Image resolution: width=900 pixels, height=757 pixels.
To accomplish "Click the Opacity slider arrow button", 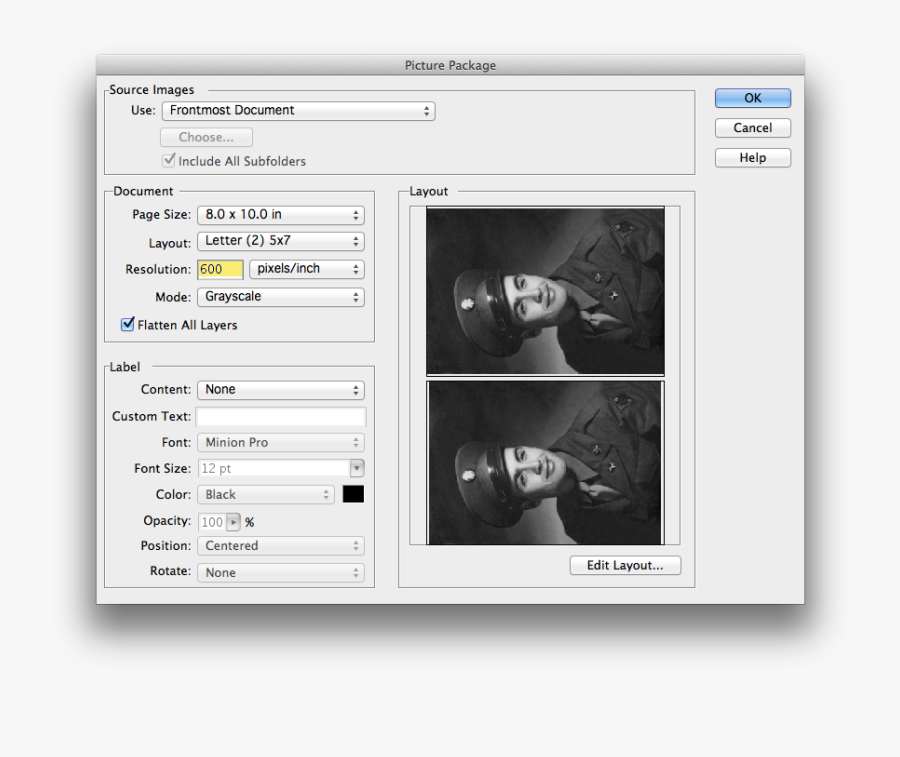I will 234,522.
